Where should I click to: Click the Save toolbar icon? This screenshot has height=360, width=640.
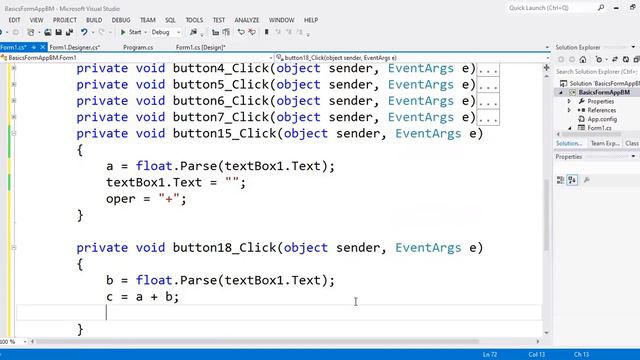point(59,32)
